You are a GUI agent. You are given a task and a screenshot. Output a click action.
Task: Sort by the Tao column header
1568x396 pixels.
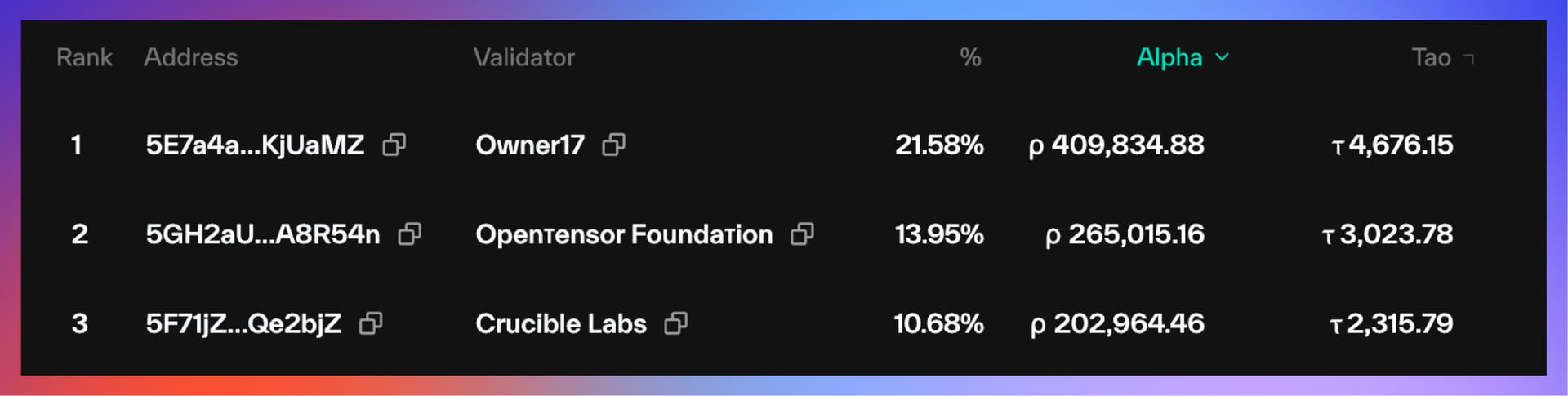(x=1431, y=57)
